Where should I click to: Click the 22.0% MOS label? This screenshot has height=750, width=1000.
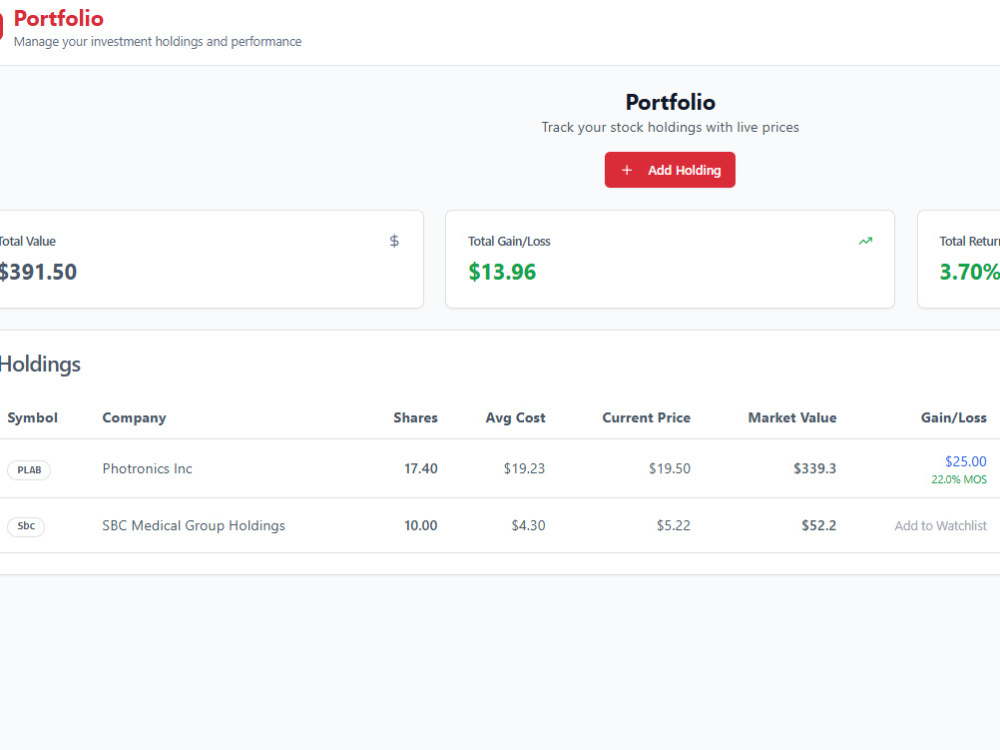click(x=959, y=480)
